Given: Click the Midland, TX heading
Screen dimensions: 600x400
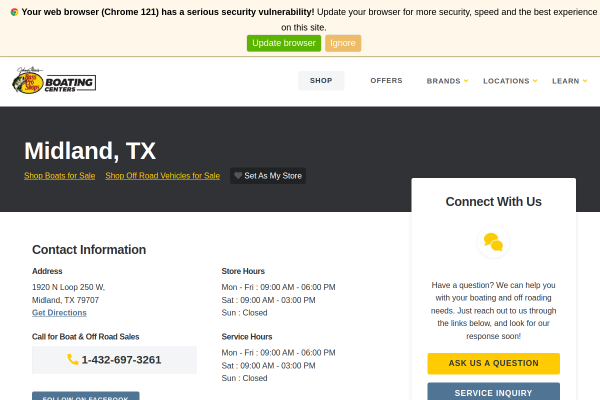Looking at the screenshot, I should click(90, 151).
